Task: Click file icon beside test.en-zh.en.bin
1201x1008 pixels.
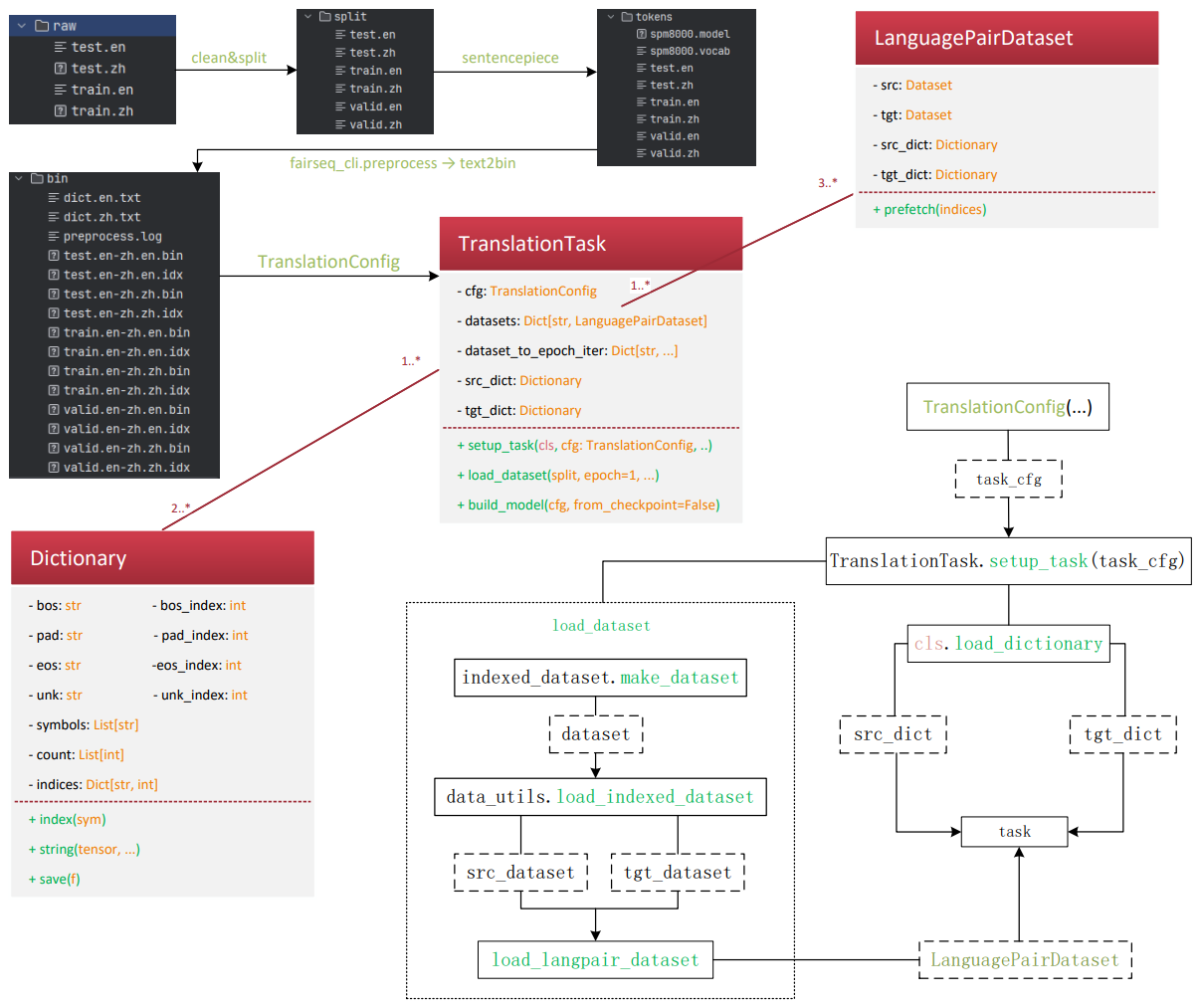Action: (x=54, y=256)
